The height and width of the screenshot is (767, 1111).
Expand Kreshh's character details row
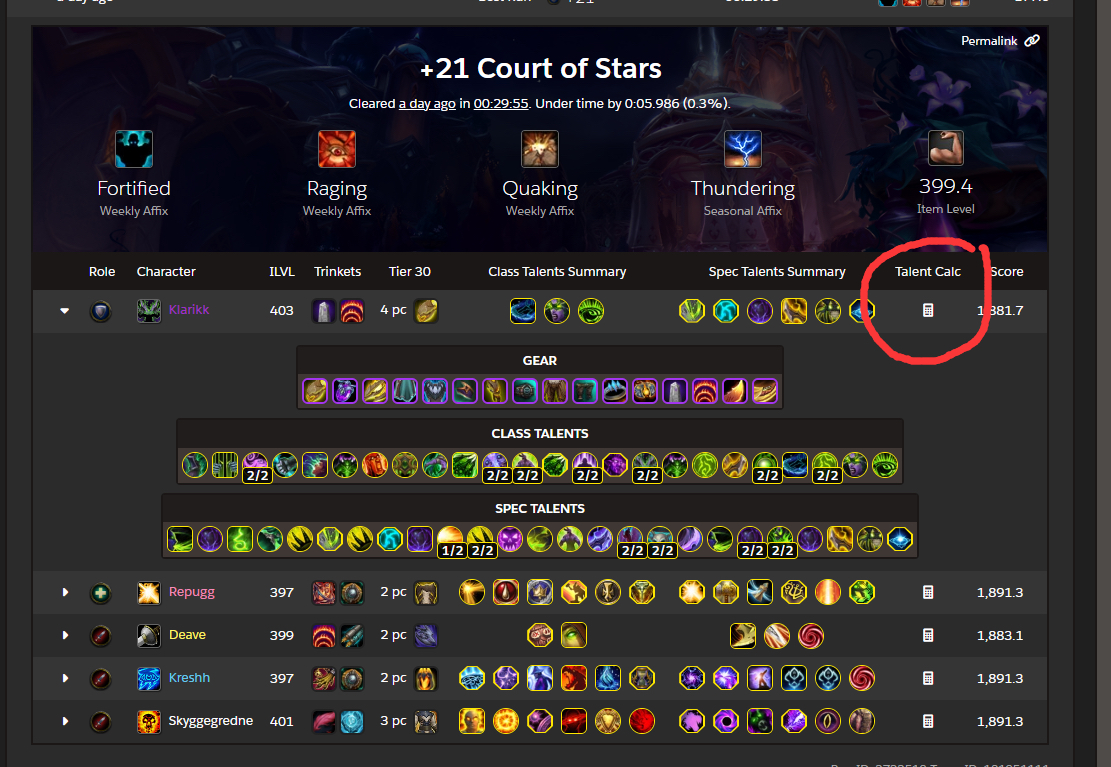[65, 678]
